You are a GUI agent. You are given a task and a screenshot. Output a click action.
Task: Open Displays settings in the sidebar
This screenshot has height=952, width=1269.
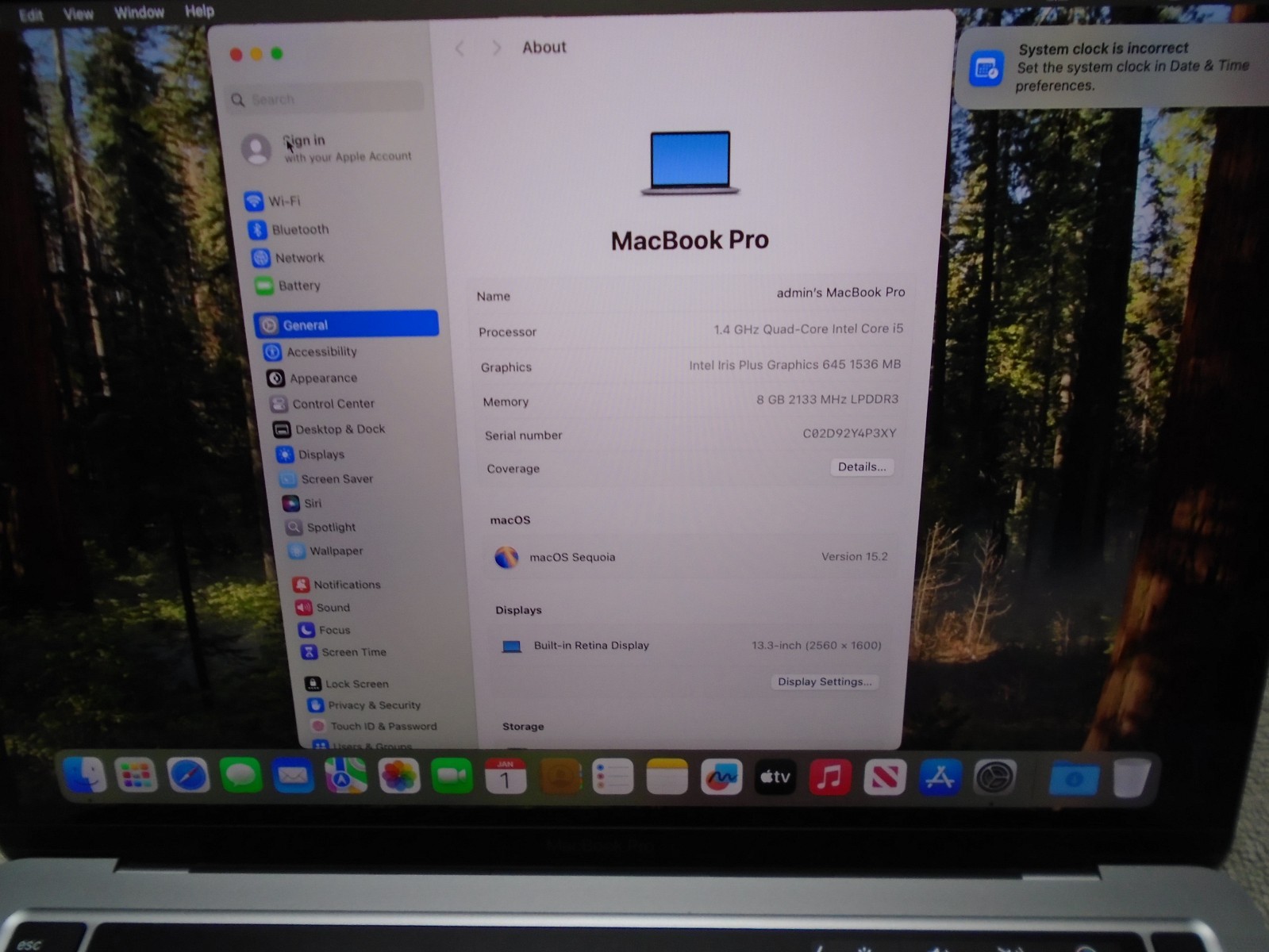point(310,455)
